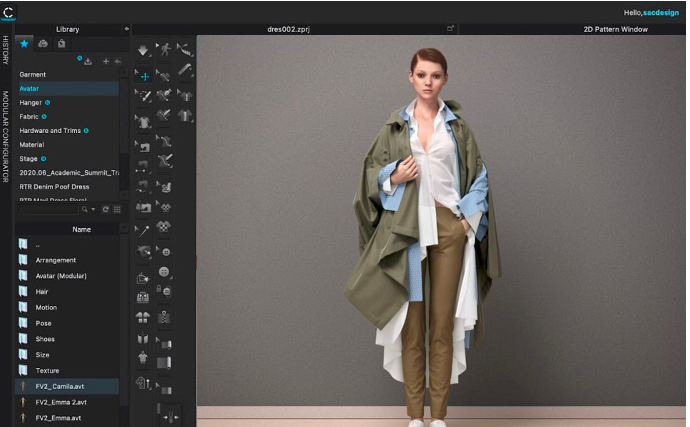The image size is (690, 427).
Task: Collapse the Library panel with arrow
Action: (x=127, y=29)
